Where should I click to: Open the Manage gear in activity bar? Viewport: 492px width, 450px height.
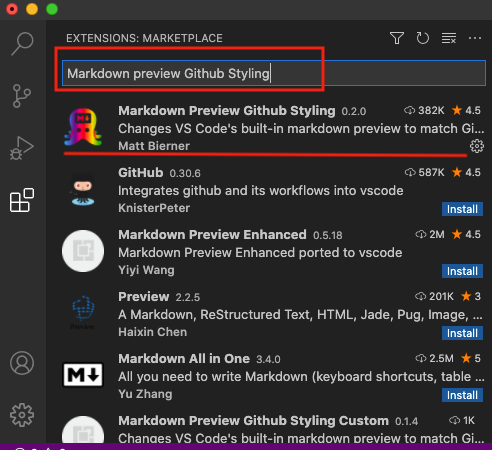22,415
